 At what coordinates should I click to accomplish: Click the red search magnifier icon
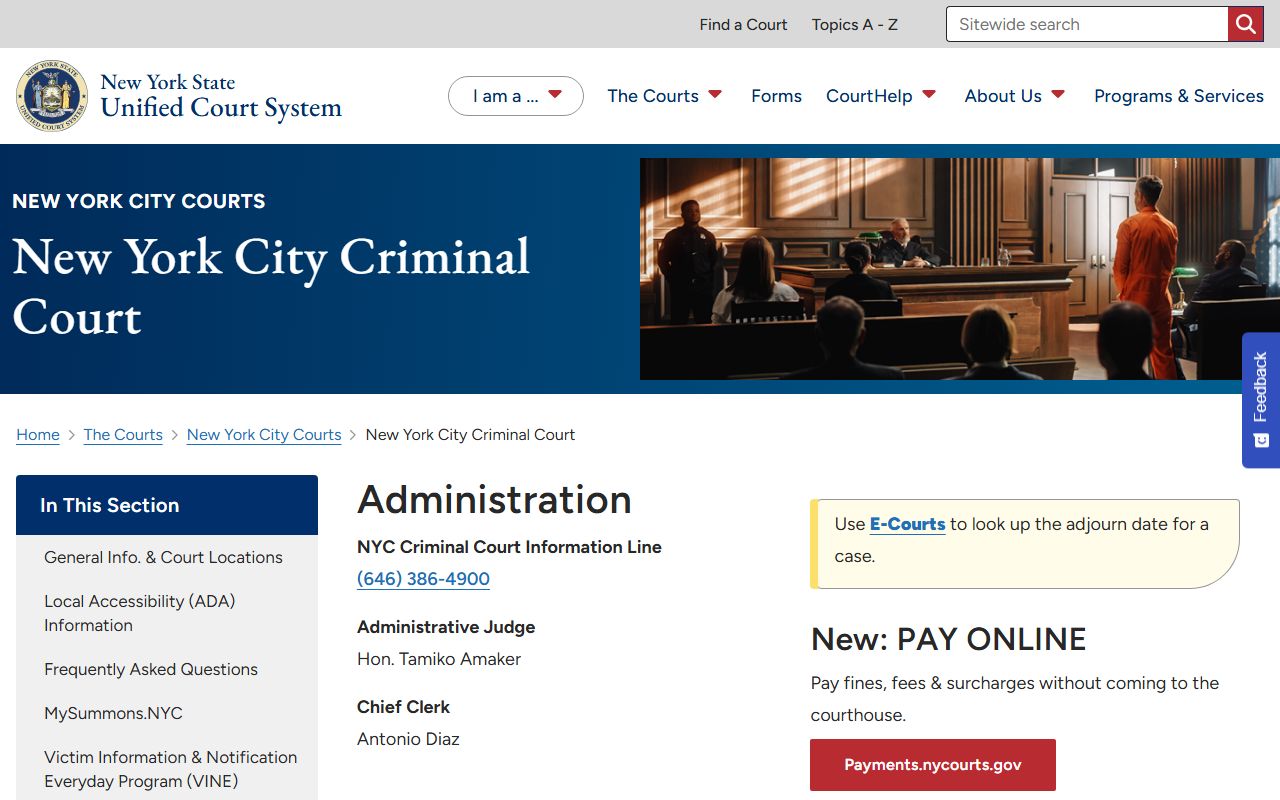pos(1245,24)
